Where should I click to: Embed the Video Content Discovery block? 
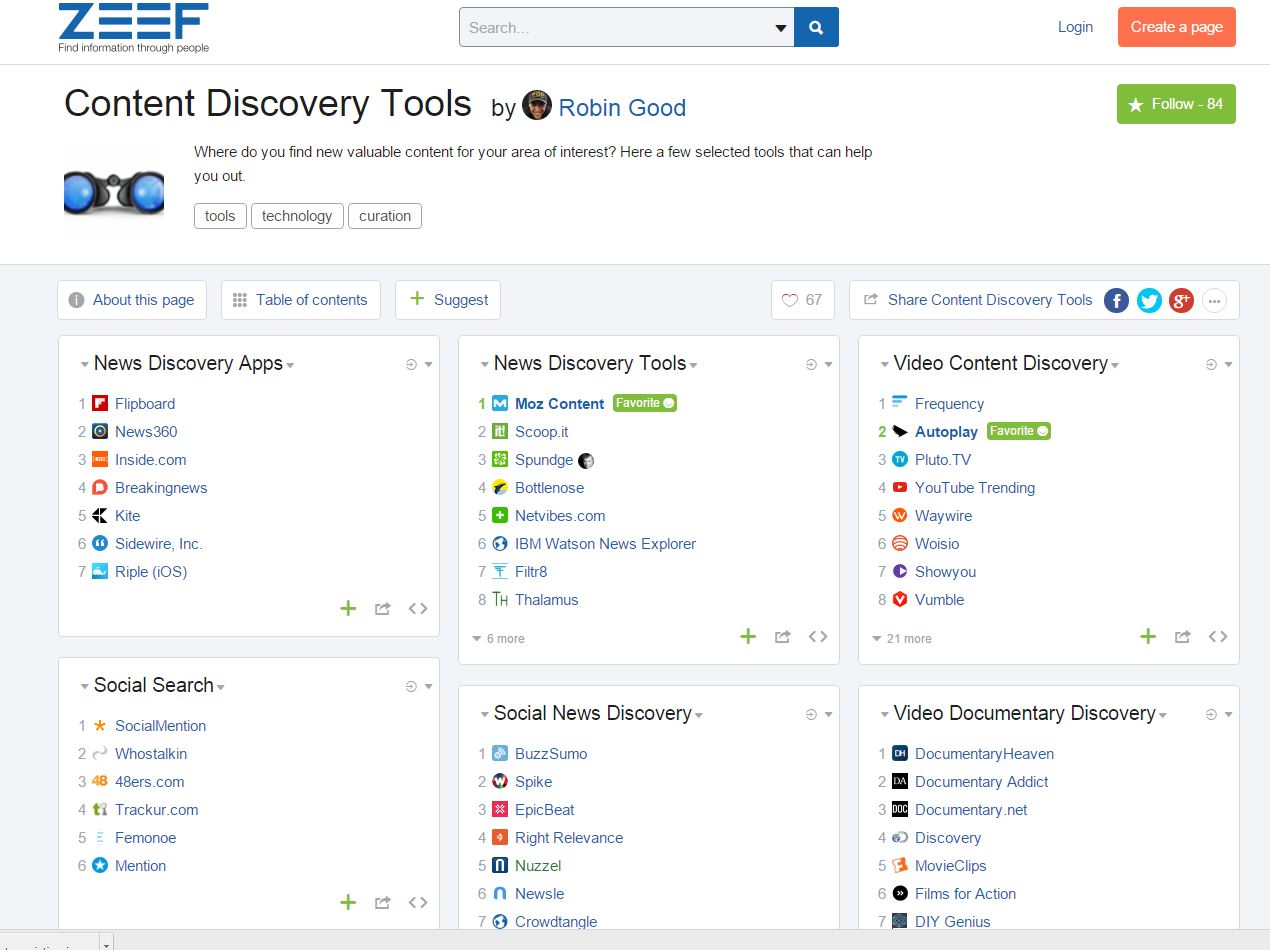[x=1218, y=636]
